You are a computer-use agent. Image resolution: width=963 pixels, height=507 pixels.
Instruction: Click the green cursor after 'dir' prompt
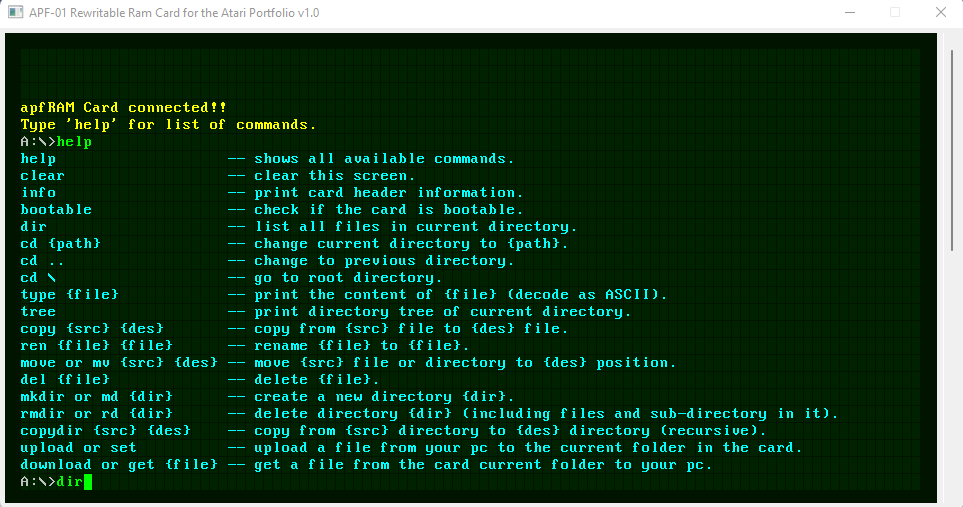(x=88, y=482)
